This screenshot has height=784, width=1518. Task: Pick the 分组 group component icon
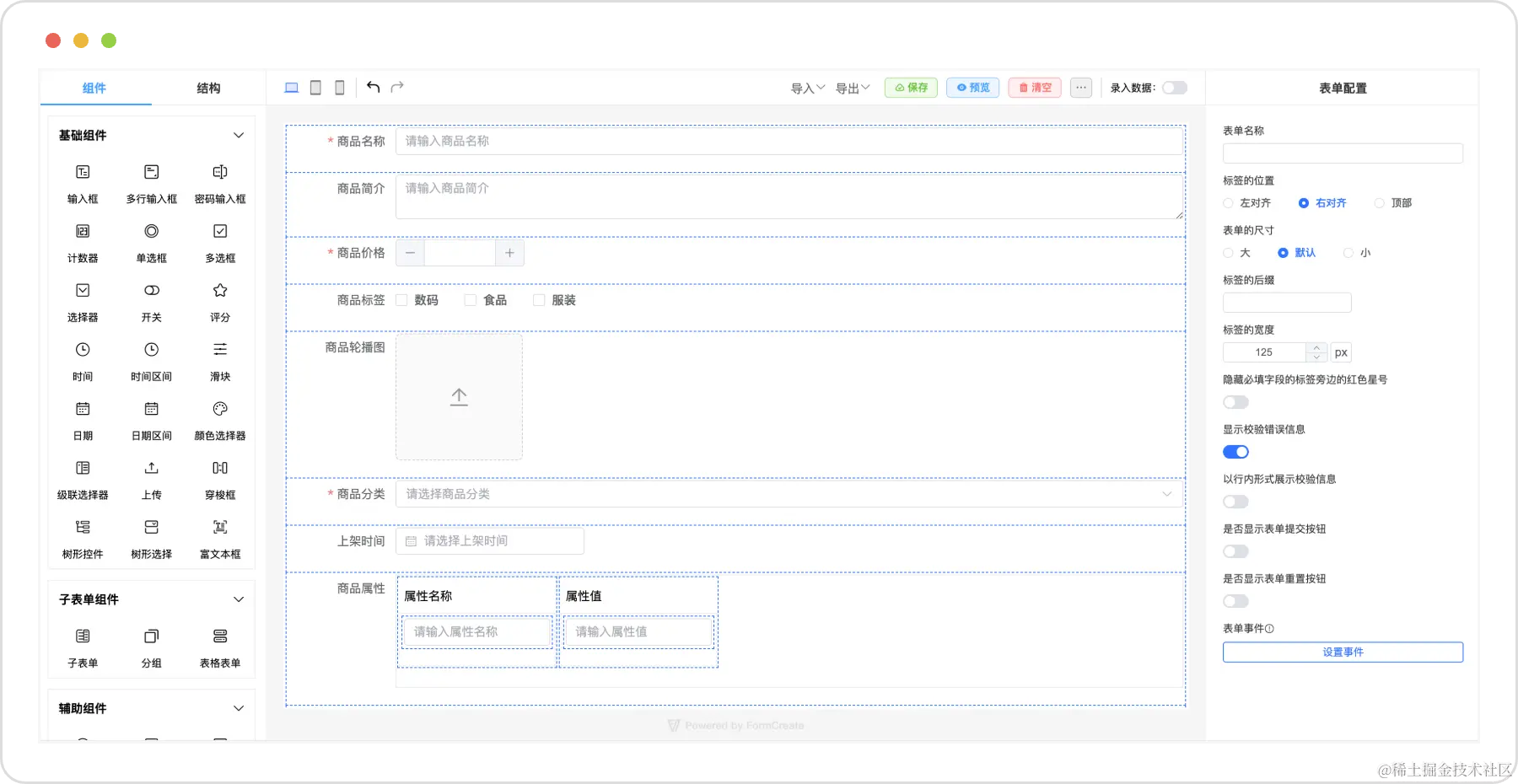(x=152, y=636)
